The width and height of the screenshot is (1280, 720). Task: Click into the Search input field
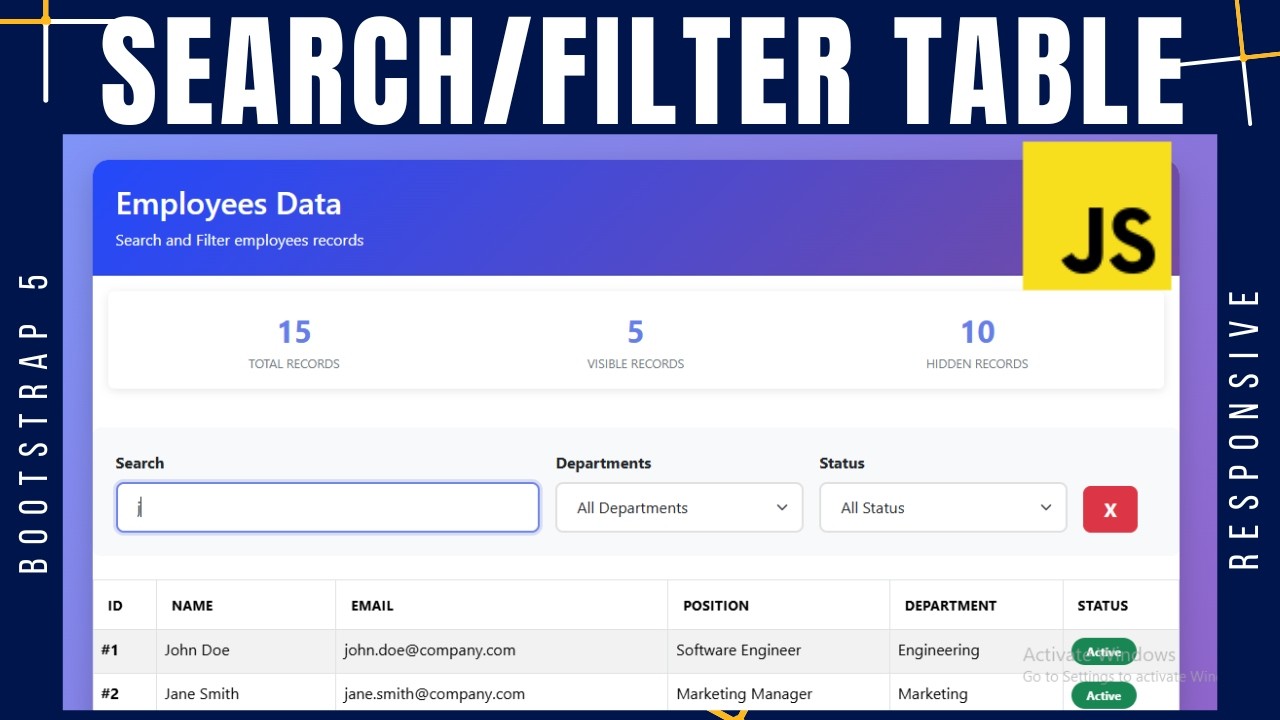point(328,508)
